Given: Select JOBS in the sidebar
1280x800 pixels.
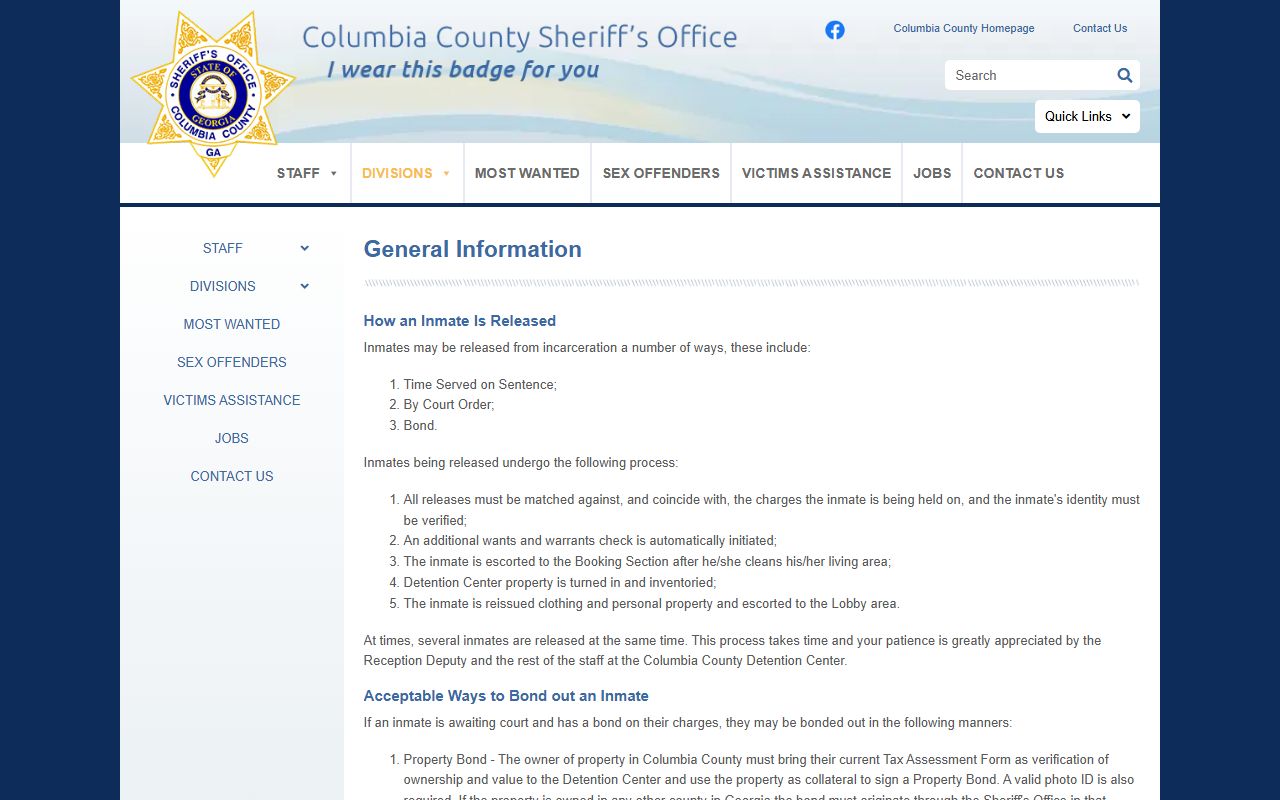Looking at the screenshot, I should click(x=232, y=438).
